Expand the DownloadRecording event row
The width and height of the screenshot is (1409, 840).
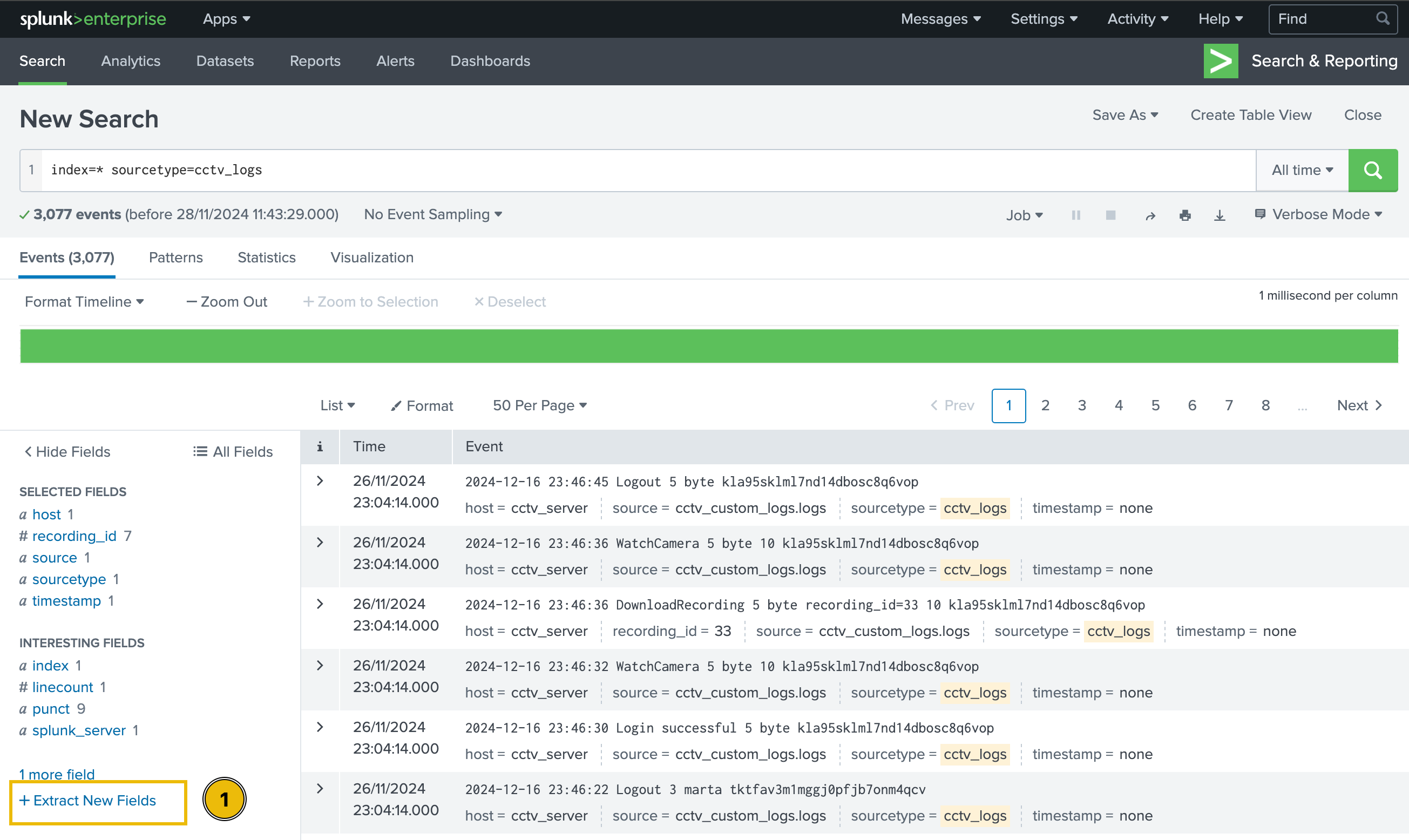coord(320,604)
